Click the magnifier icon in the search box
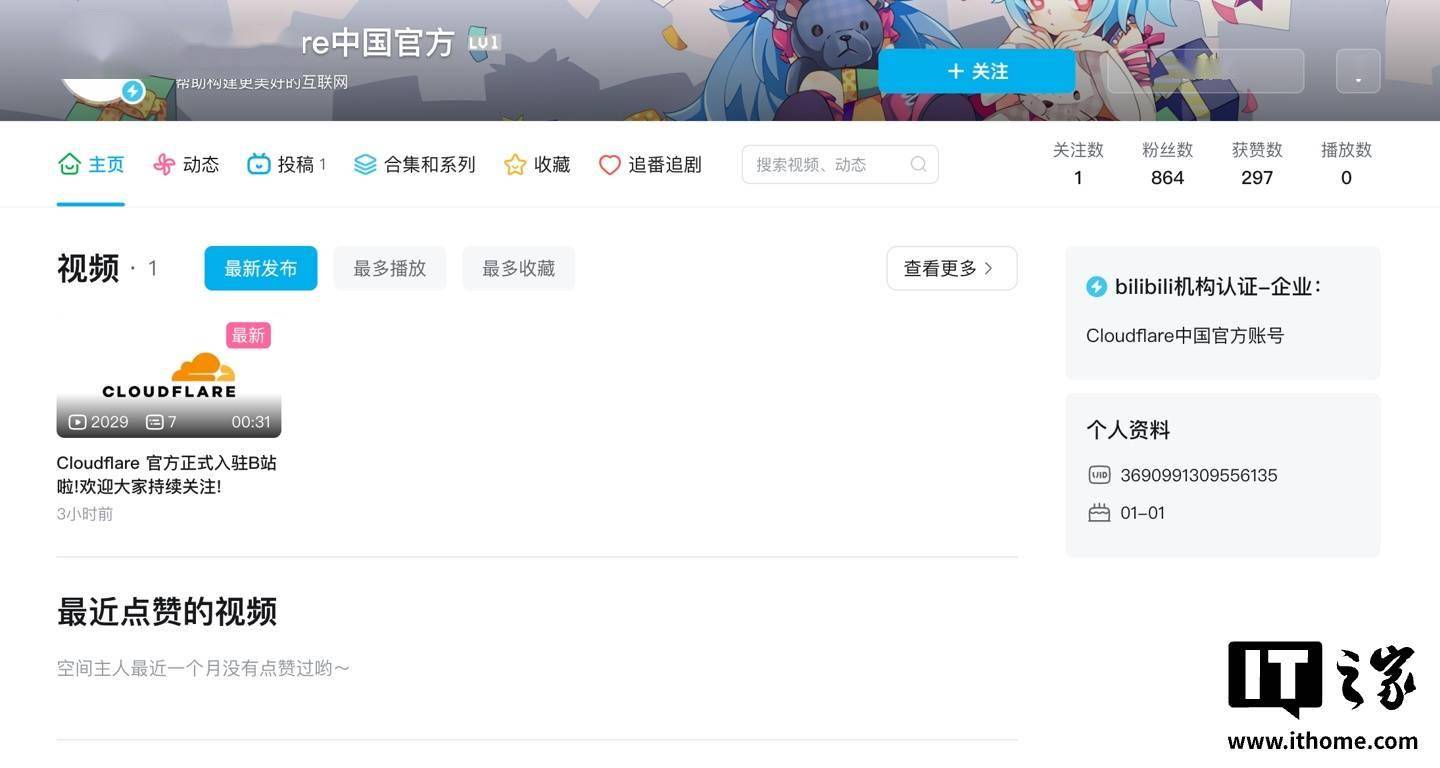The image size is (1440, 768). (918, 164)
